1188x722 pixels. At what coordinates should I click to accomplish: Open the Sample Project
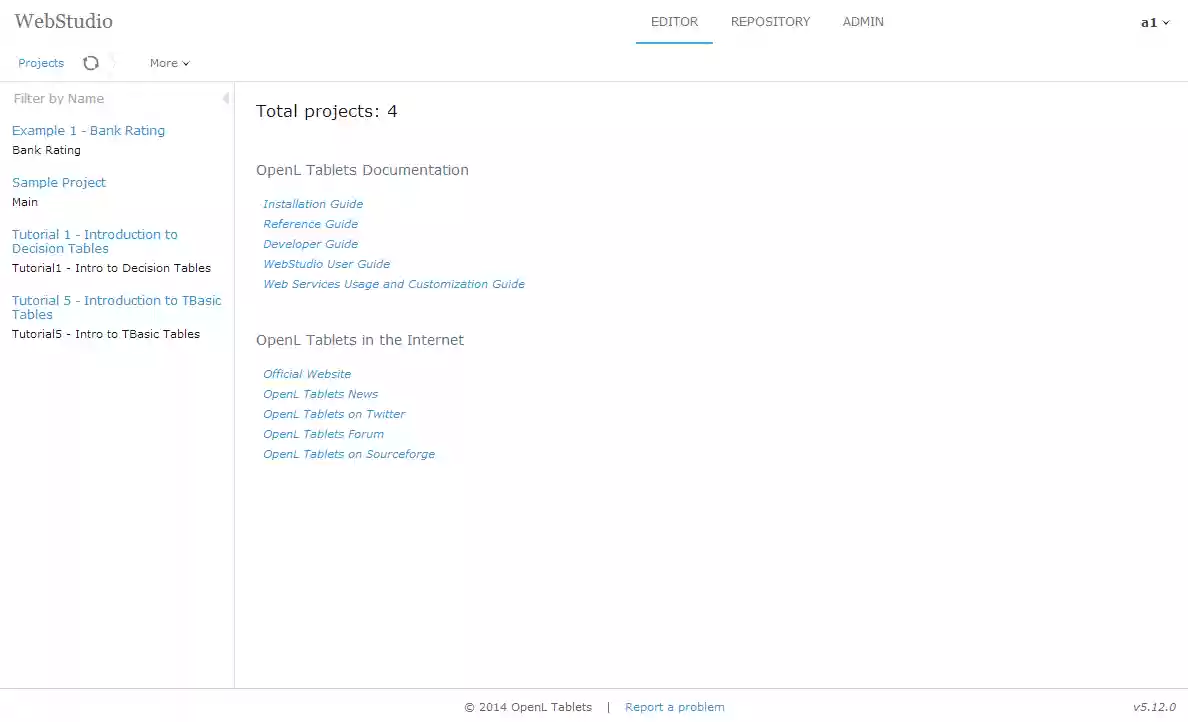pos(58,182)
